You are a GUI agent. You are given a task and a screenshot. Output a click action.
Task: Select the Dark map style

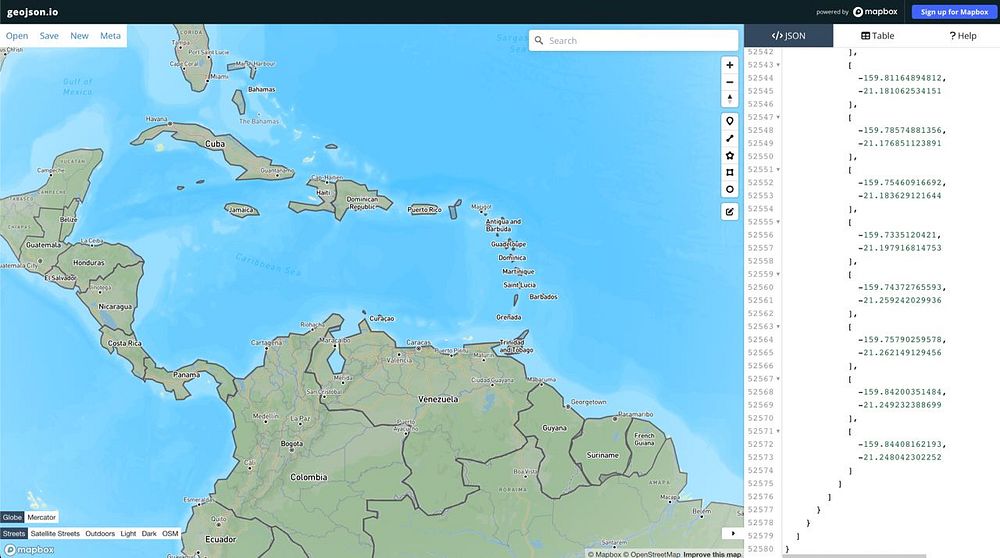pos(149,534)
